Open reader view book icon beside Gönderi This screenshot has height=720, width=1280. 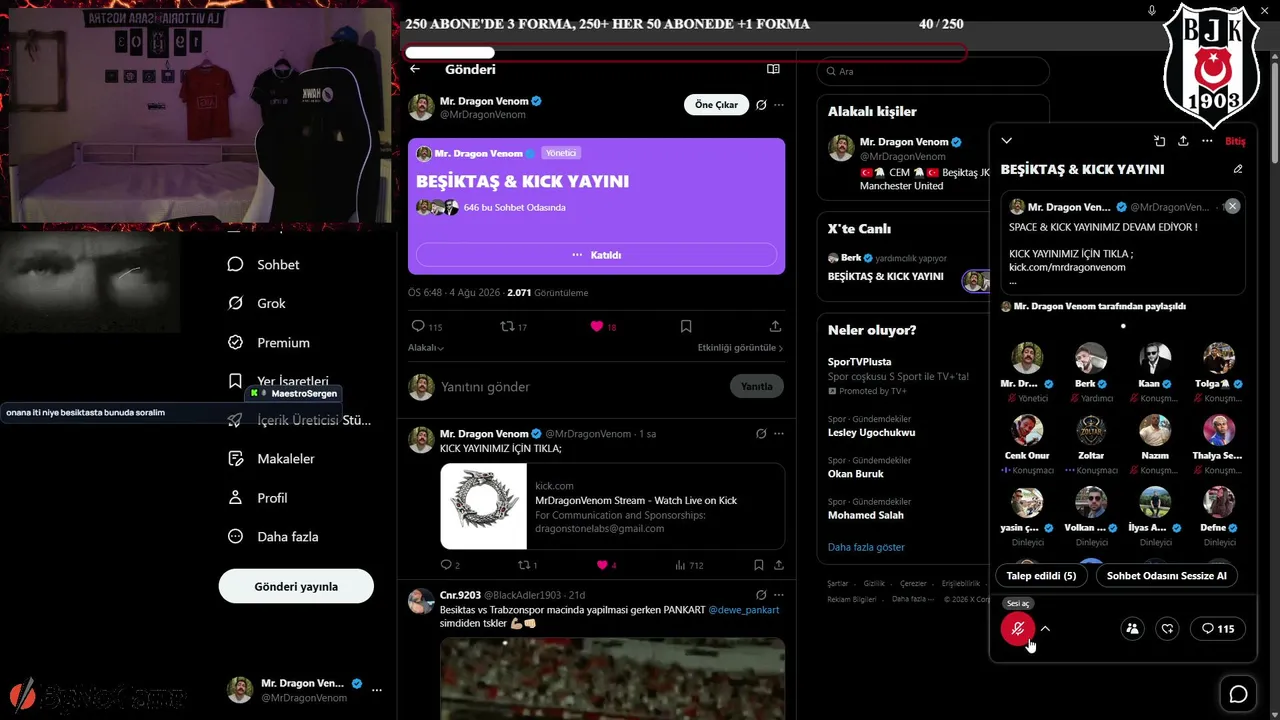point(773,69)
